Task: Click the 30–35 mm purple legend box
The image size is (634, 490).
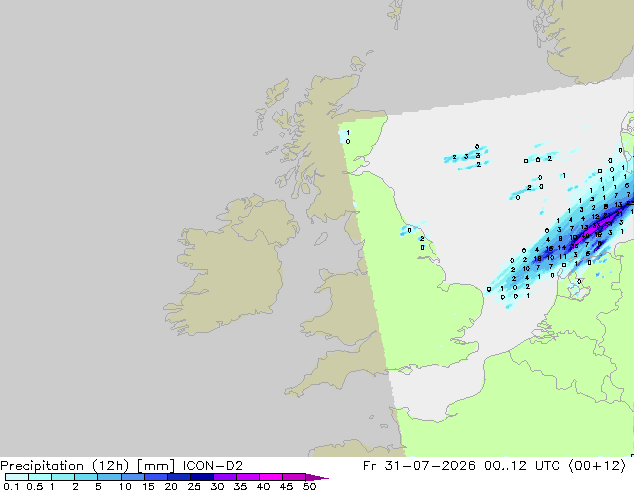Action: pos(225,477)
